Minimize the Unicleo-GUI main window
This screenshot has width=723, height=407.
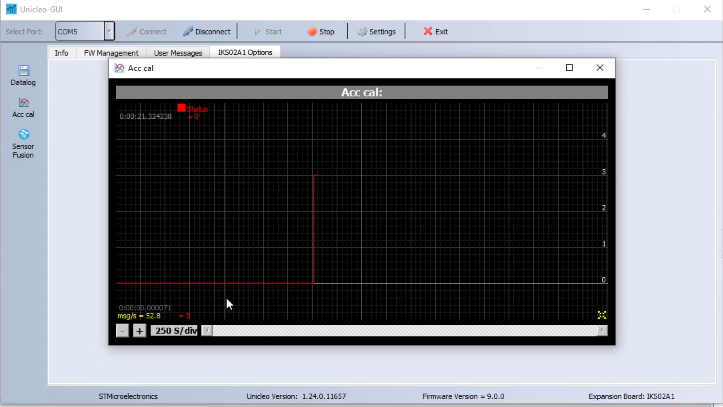pos(646,9)
